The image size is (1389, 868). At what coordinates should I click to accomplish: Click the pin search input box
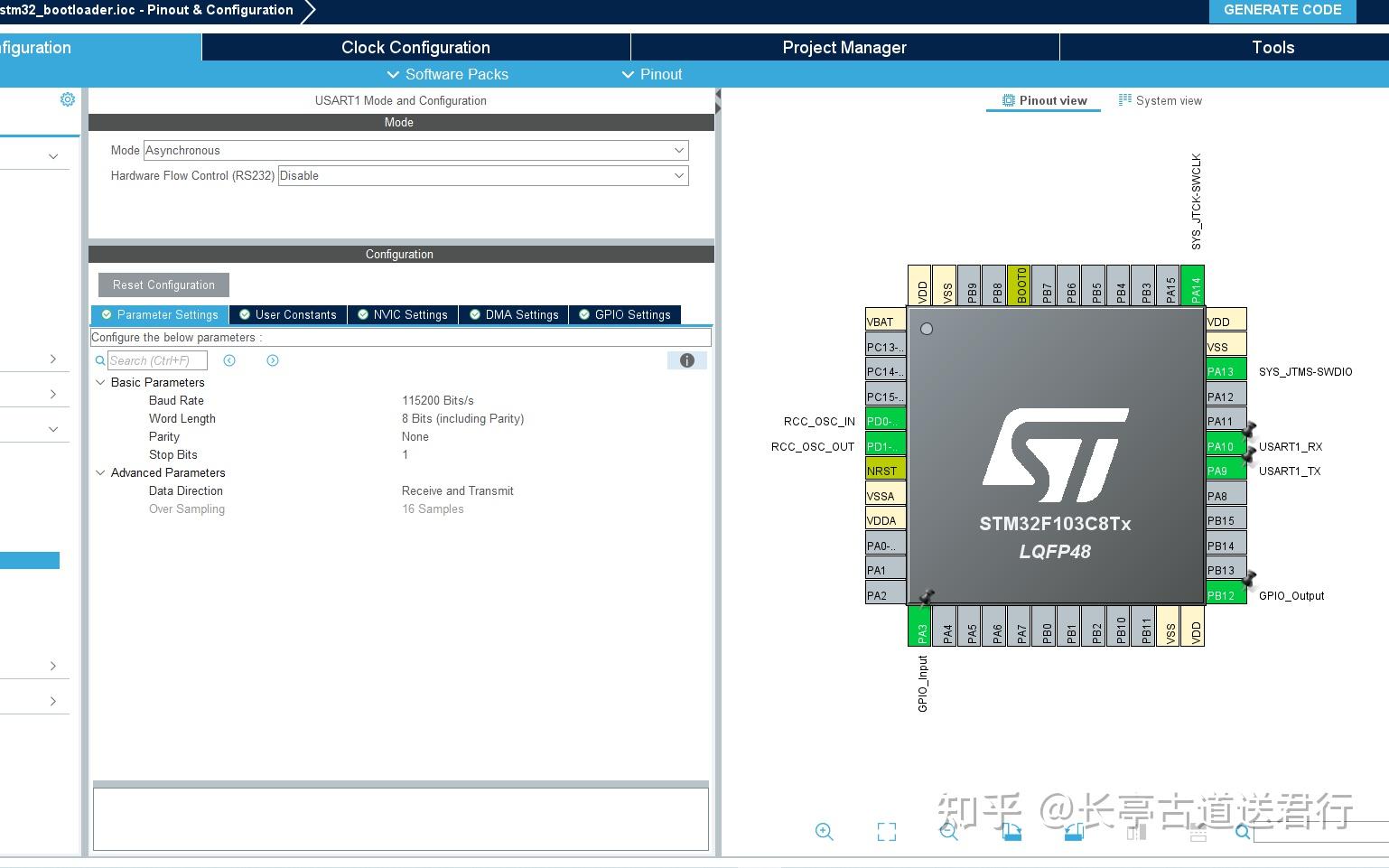click(1320, 832)
